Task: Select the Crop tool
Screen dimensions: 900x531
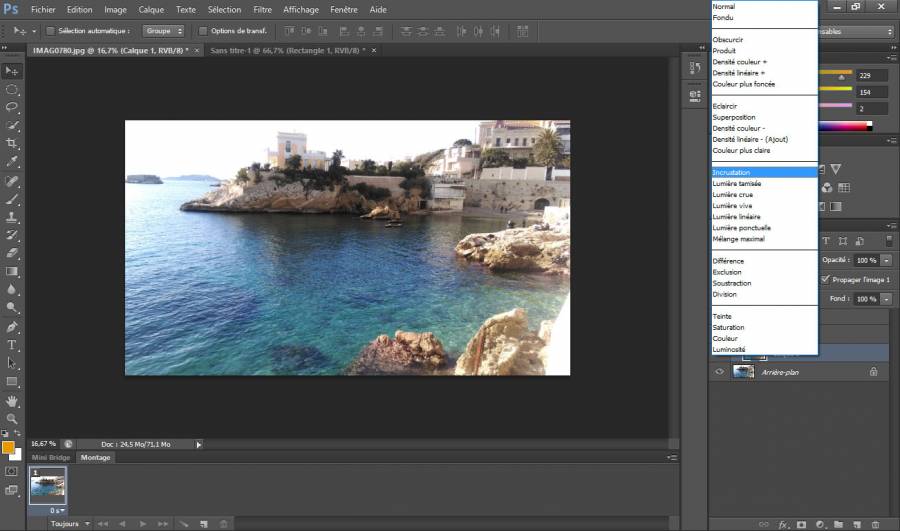Action: 12,143
